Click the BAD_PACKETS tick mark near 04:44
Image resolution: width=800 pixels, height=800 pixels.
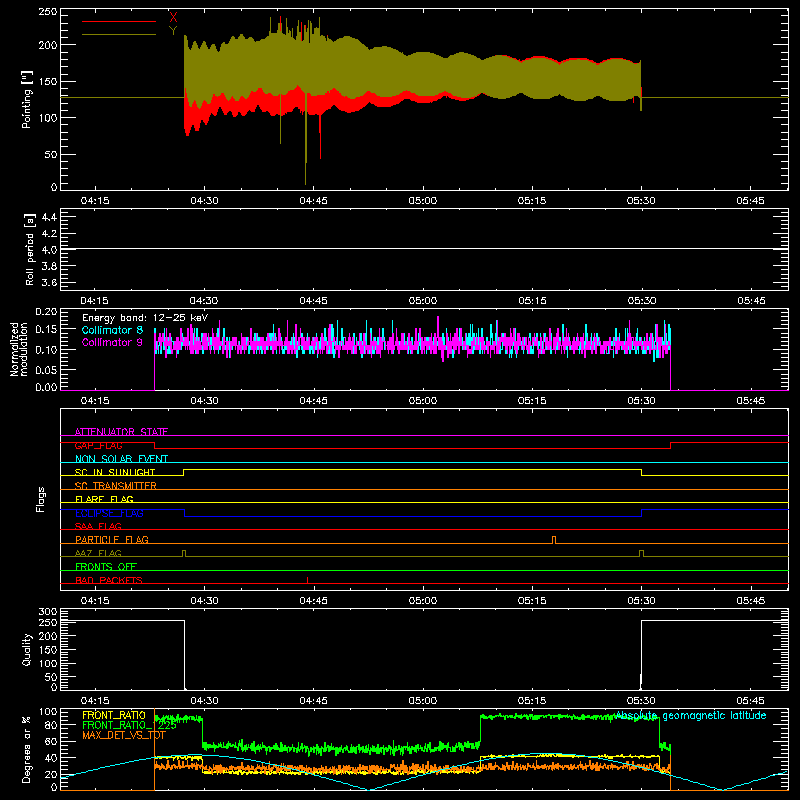point(307,580)
